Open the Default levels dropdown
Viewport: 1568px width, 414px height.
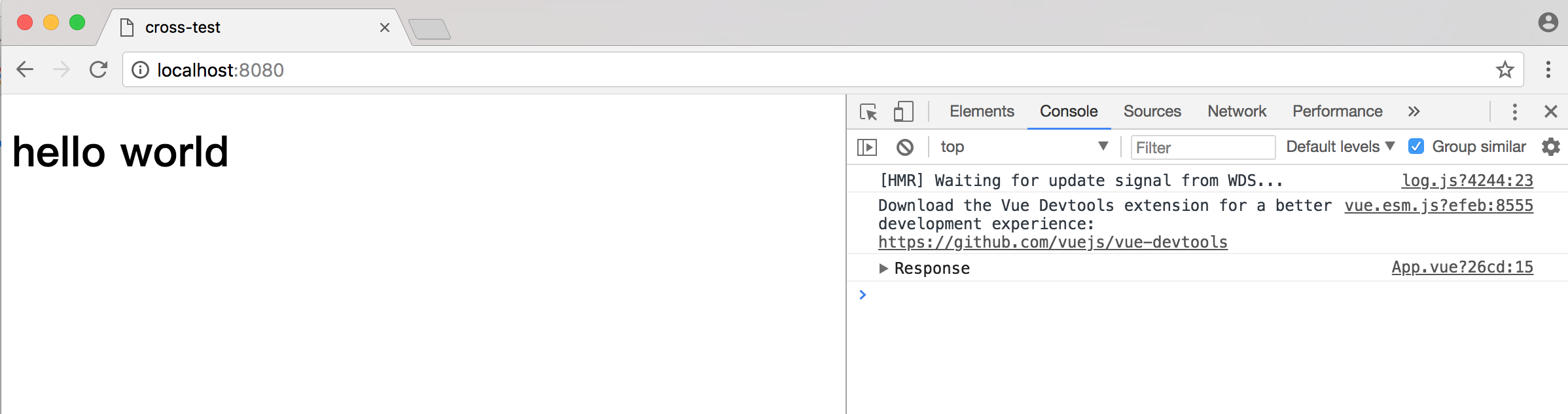[x=1340, y=147]
